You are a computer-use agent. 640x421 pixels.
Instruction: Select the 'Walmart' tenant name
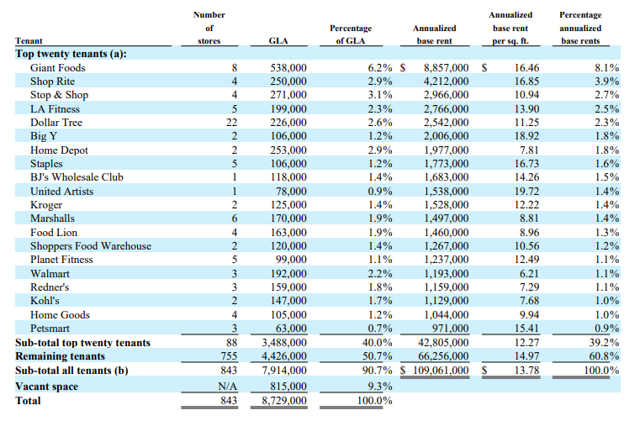pyautogui.click(x=50, y=274)
